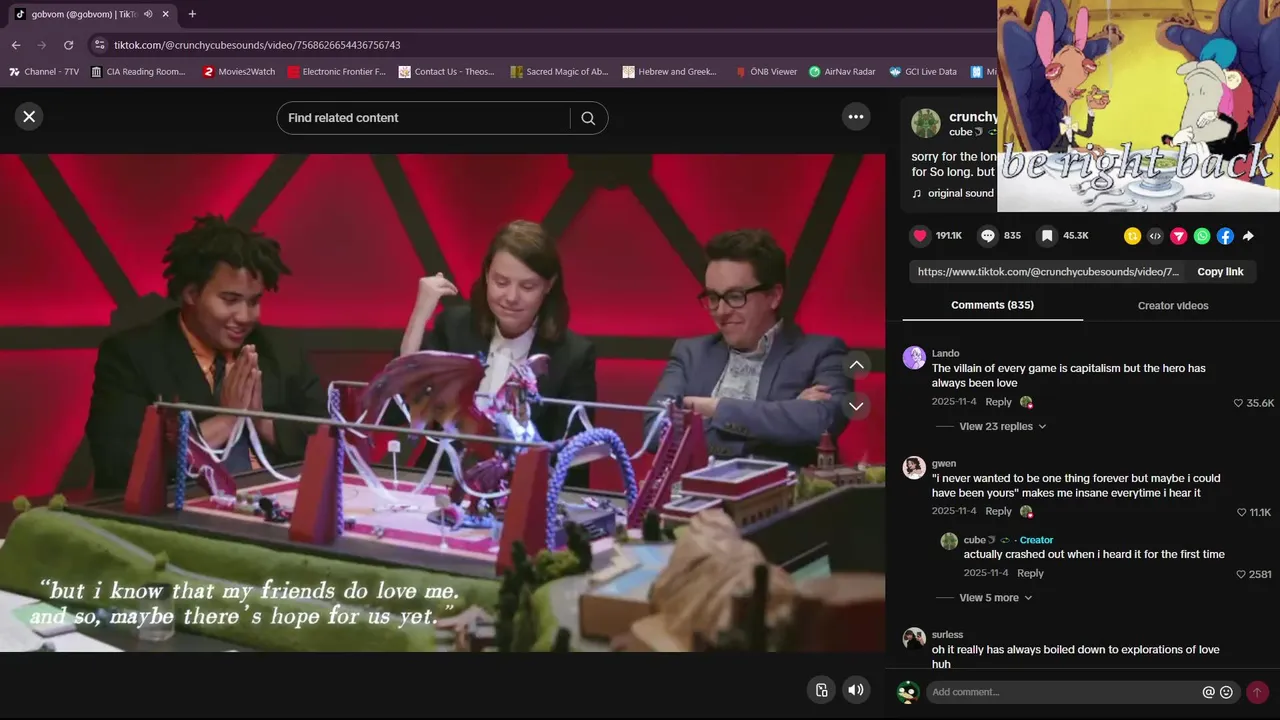Open the Contact Us - Theos bookmark
The image size is (1280, 720).
(447, 72)
